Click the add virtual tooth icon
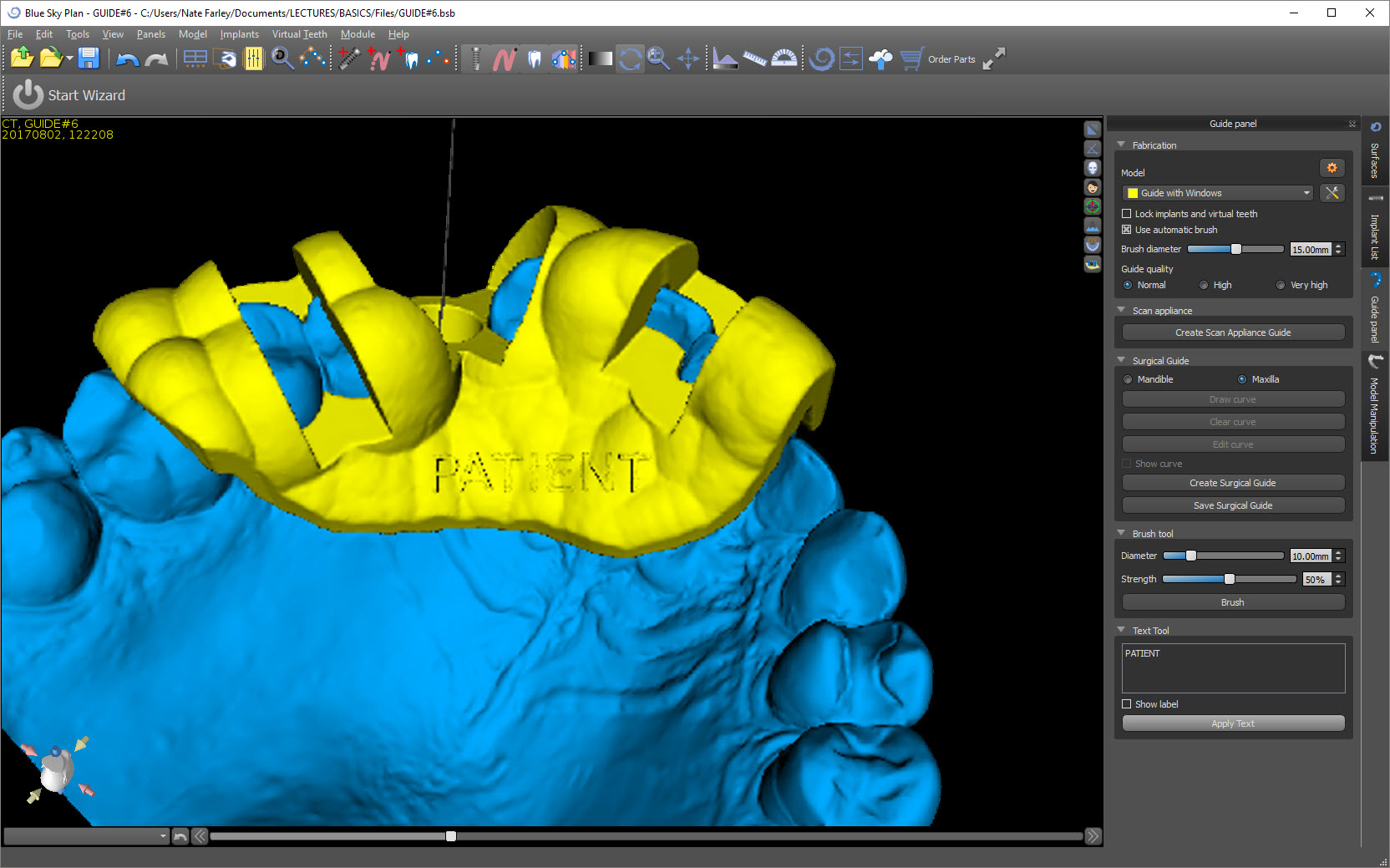This screenshot has width=1390, height=868. point(408,58)
